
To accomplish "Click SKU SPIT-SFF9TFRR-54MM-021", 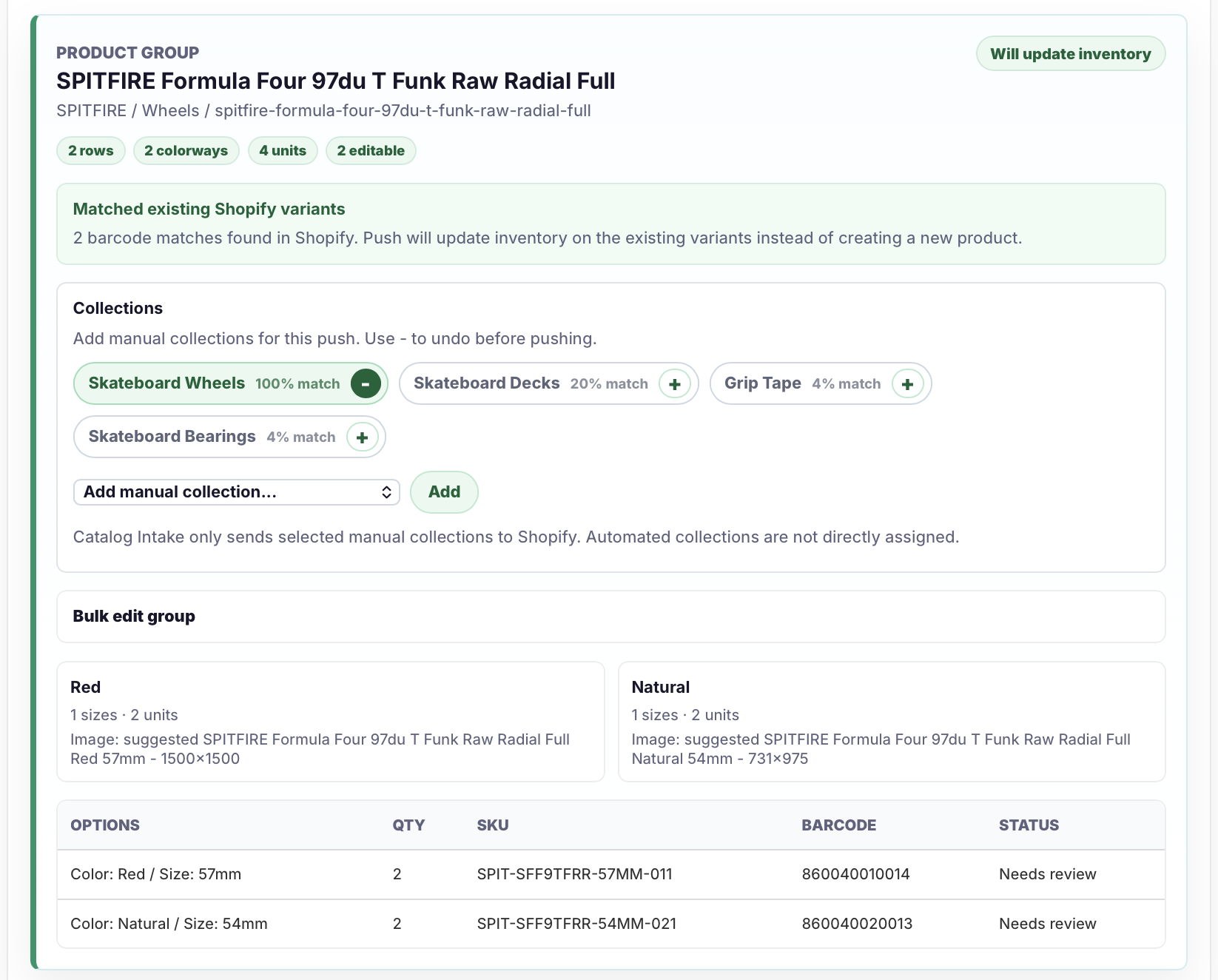I will [577, 924].
